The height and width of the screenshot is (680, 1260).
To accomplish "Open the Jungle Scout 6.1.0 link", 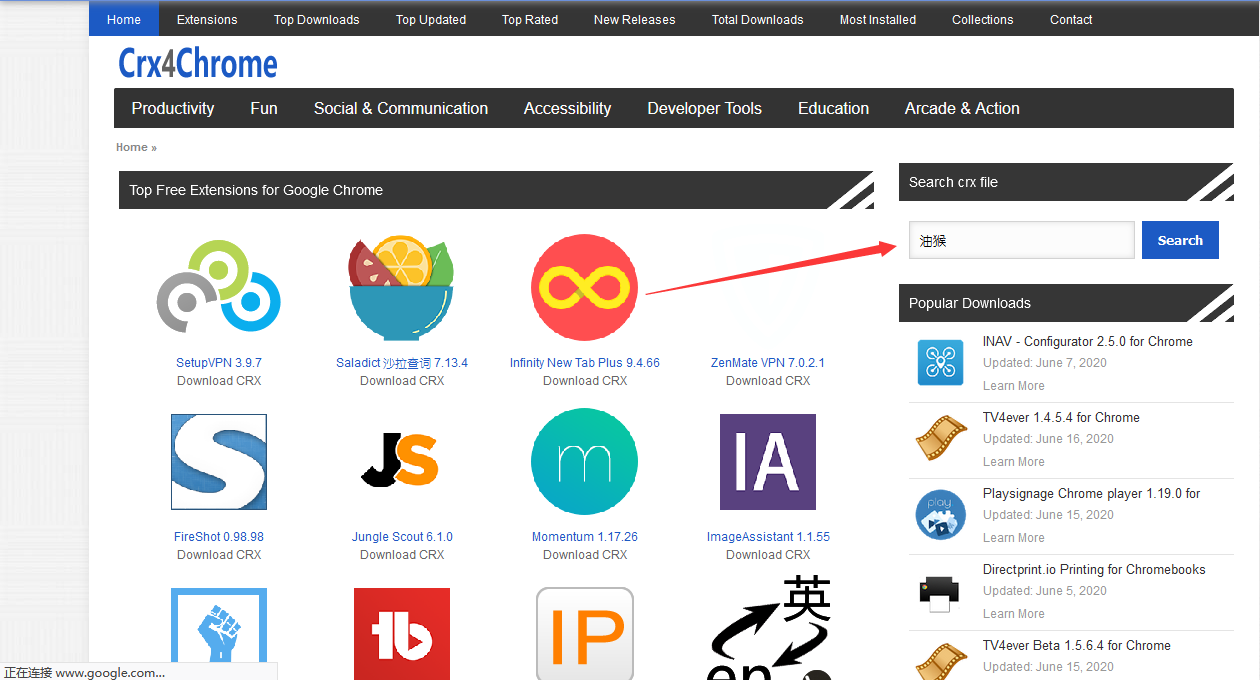I will pyautogui.click(x=402, y=537).
